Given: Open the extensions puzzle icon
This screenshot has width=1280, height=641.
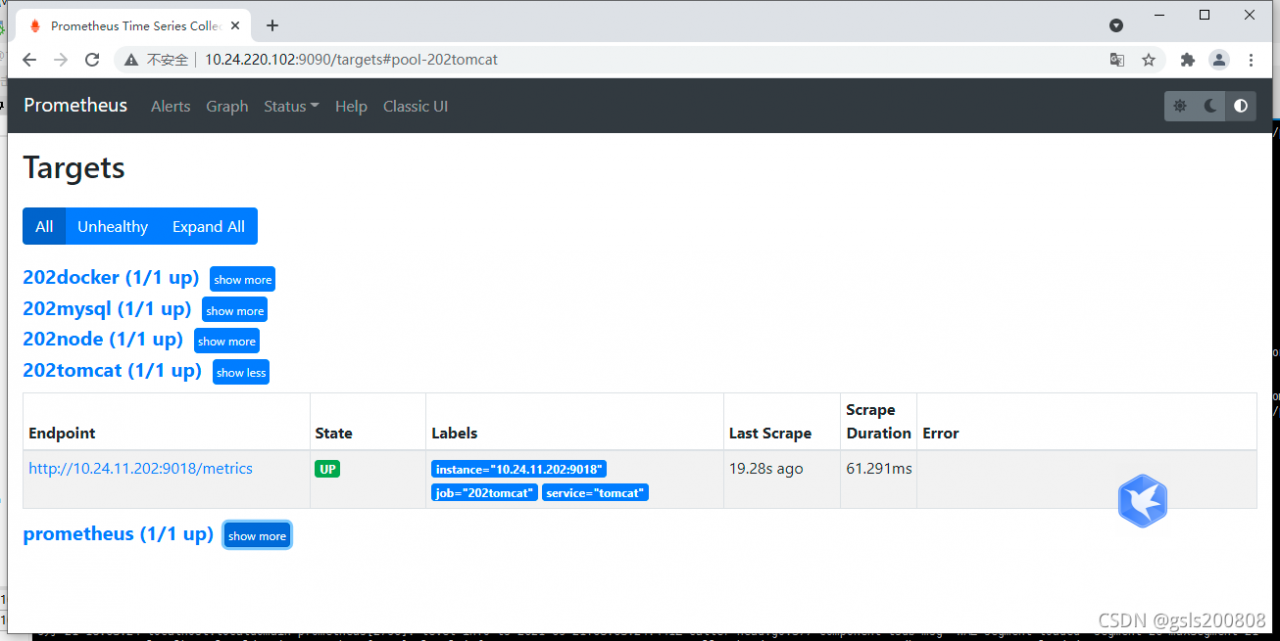Looking at the screenshot, I should click(1188, 60).
